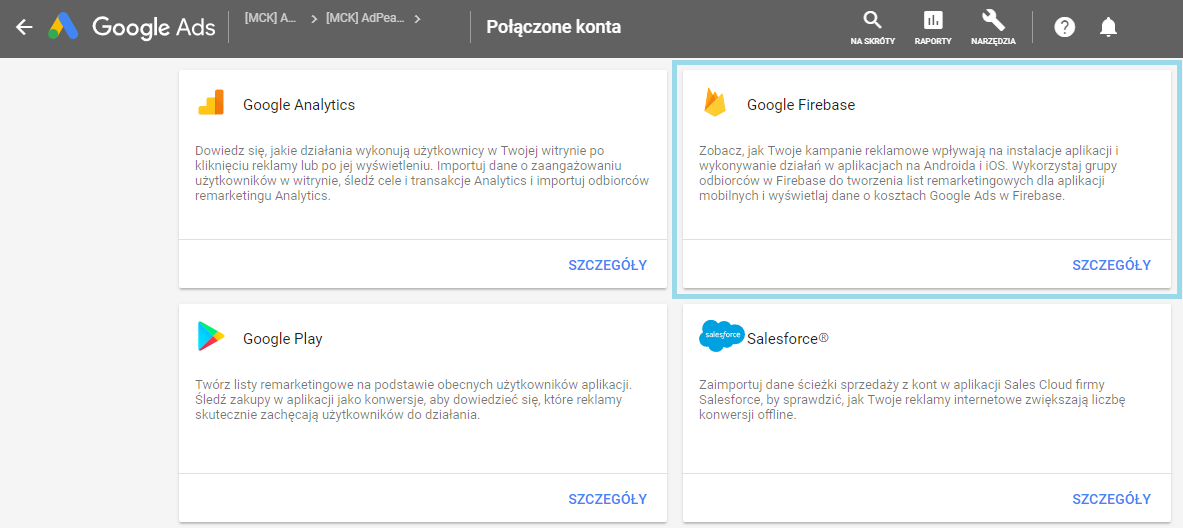1183x528 pixels.
Task: Click the Google Play triangle logo
Action: tap(211, 336)
